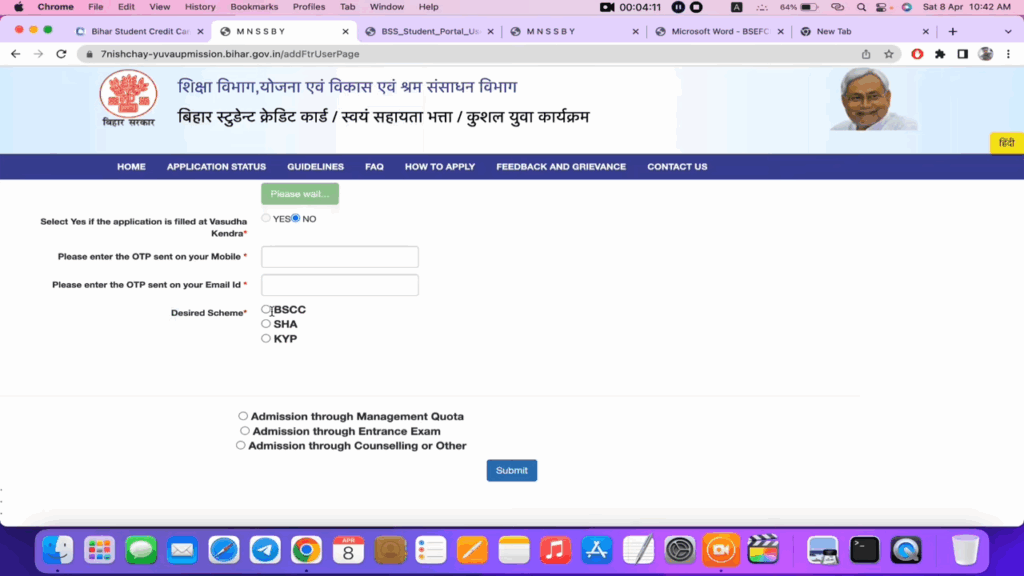
Task: Pause the screen recording in menu bar
Action: [x=679, y=7]
